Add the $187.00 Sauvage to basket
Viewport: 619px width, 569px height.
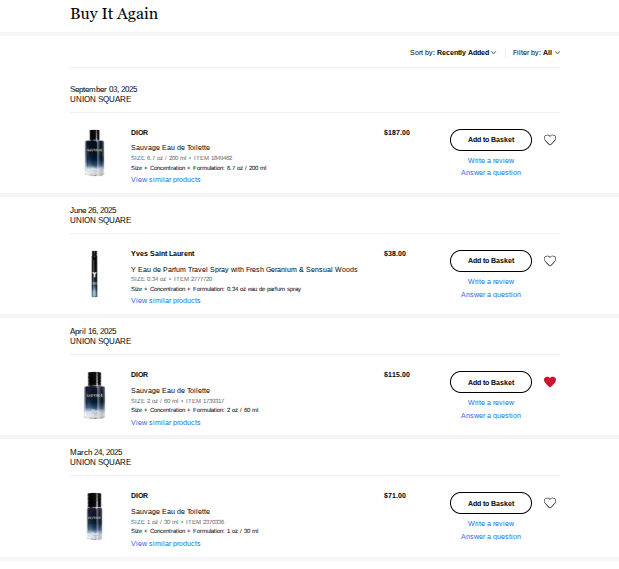click(490, 140)
